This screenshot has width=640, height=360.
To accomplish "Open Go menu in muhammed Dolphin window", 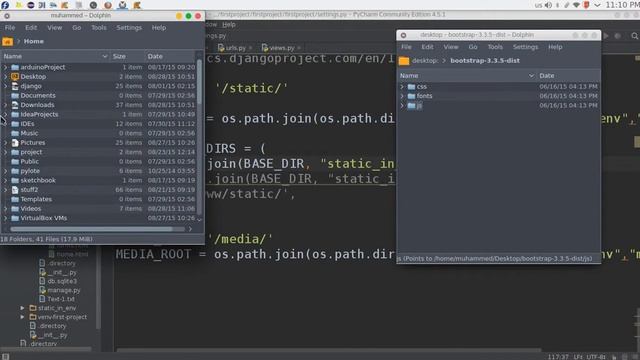I will point(76,27).
